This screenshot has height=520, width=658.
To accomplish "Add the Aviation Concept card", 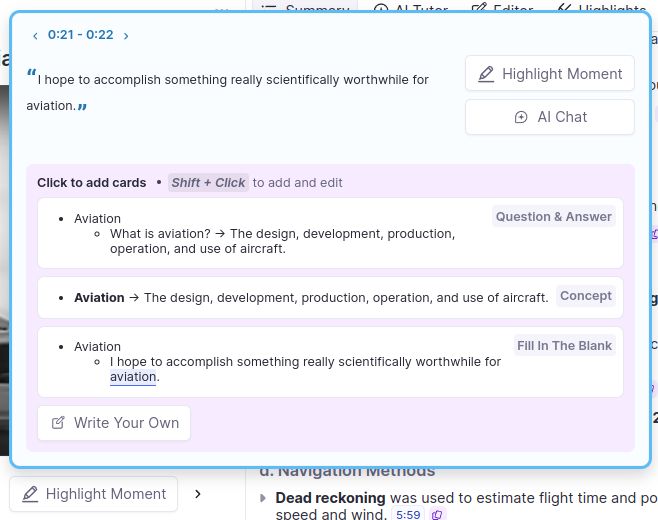I will click(x=326, y=297).
